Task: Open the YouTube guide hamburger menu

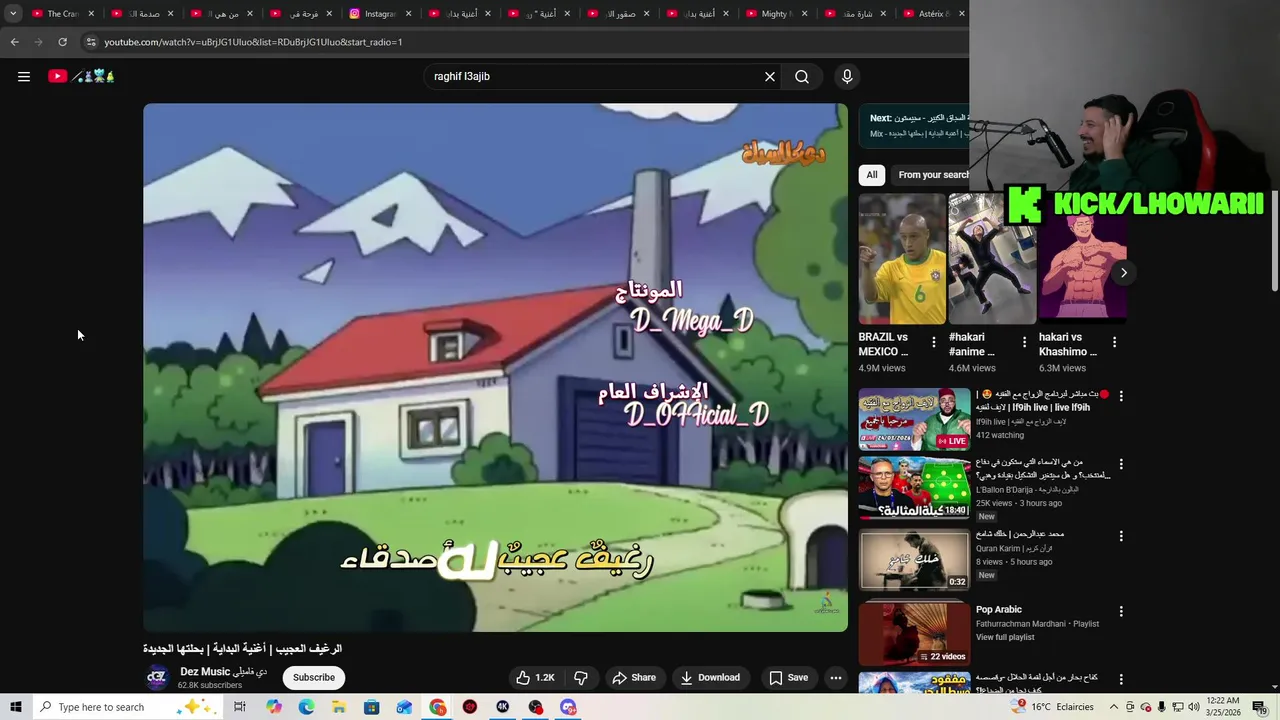Action: click(24, 76)
